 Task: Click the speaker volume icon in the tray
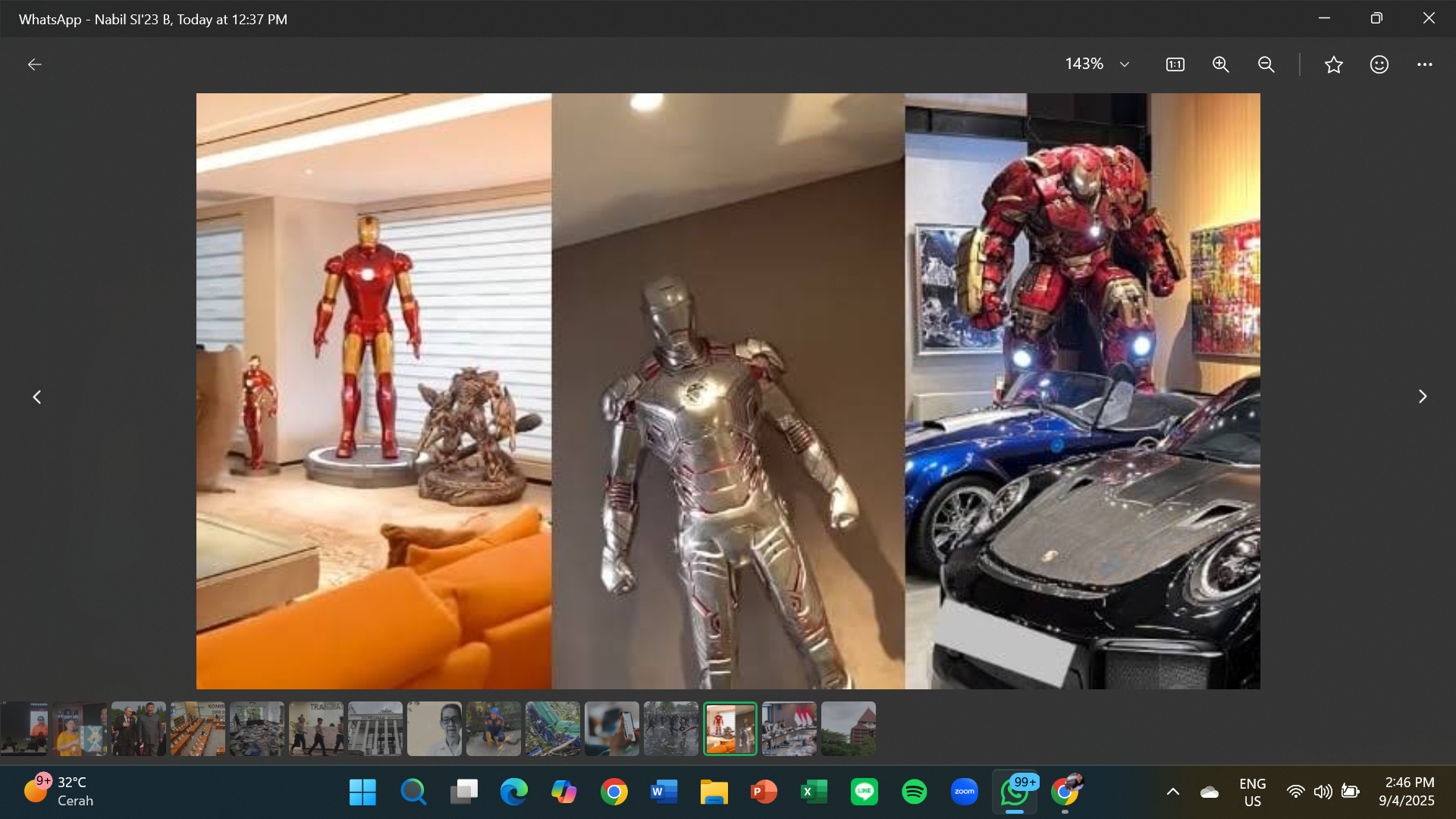(x=1323, y=792)
